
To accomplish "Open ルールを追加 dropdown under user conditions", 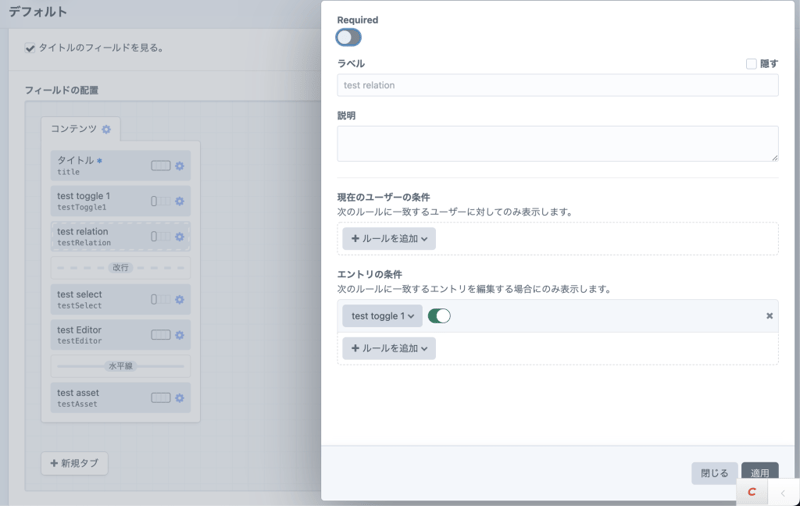I will coord(389,239).
